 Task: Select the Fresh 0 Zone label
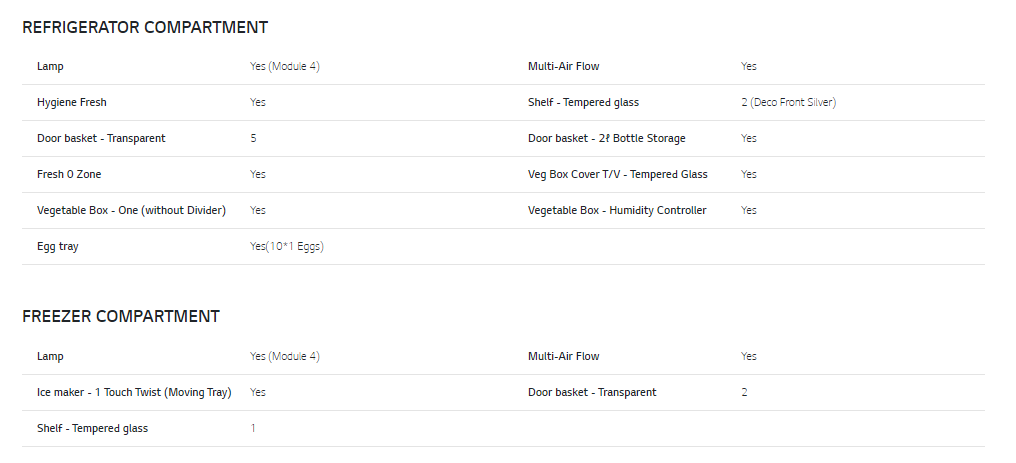point(69,174)
